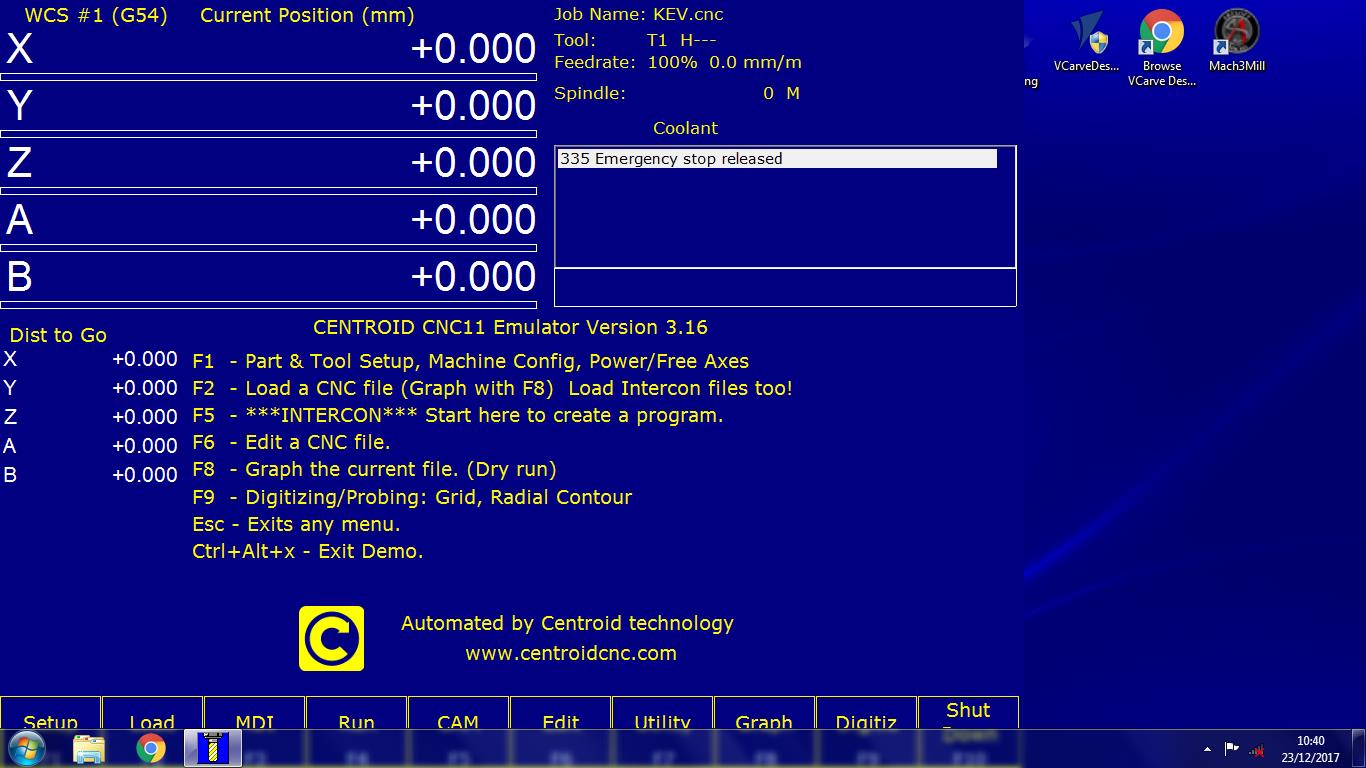This screenshot has height=768, width=1366.
Task: Click the yellow Centroid logo
Action: 331,638
